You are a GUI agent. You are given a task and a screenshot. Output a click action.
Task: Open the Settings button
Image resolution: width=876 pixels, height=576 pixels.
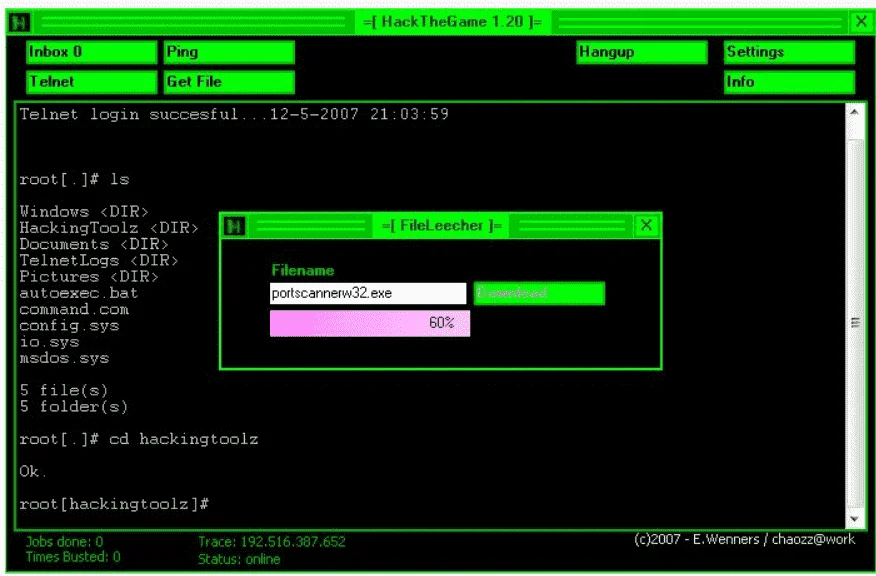click(789, 53)
